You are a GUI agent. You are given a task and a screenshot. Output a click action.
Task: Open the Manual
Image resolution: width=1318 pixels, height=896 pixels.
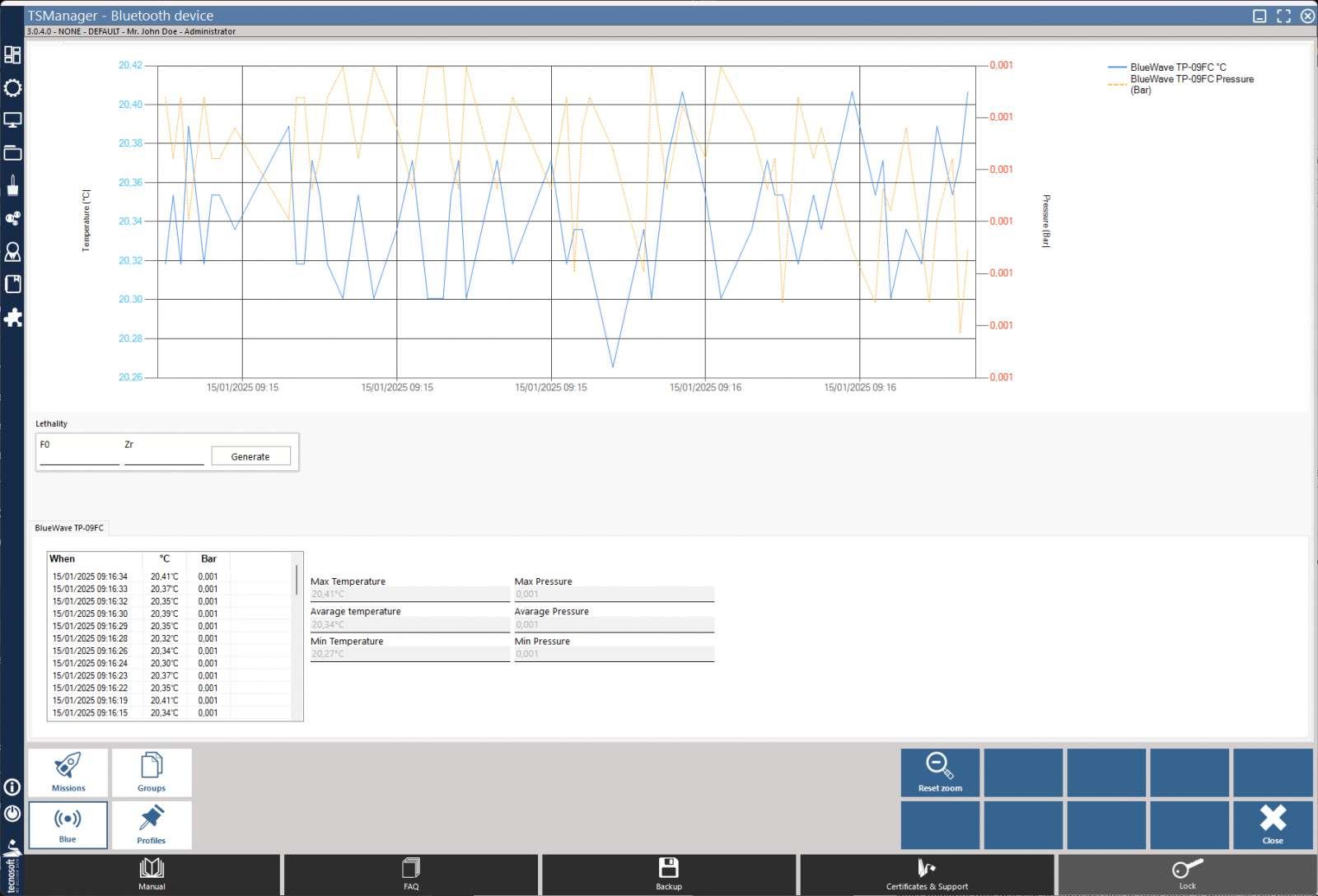152,875
